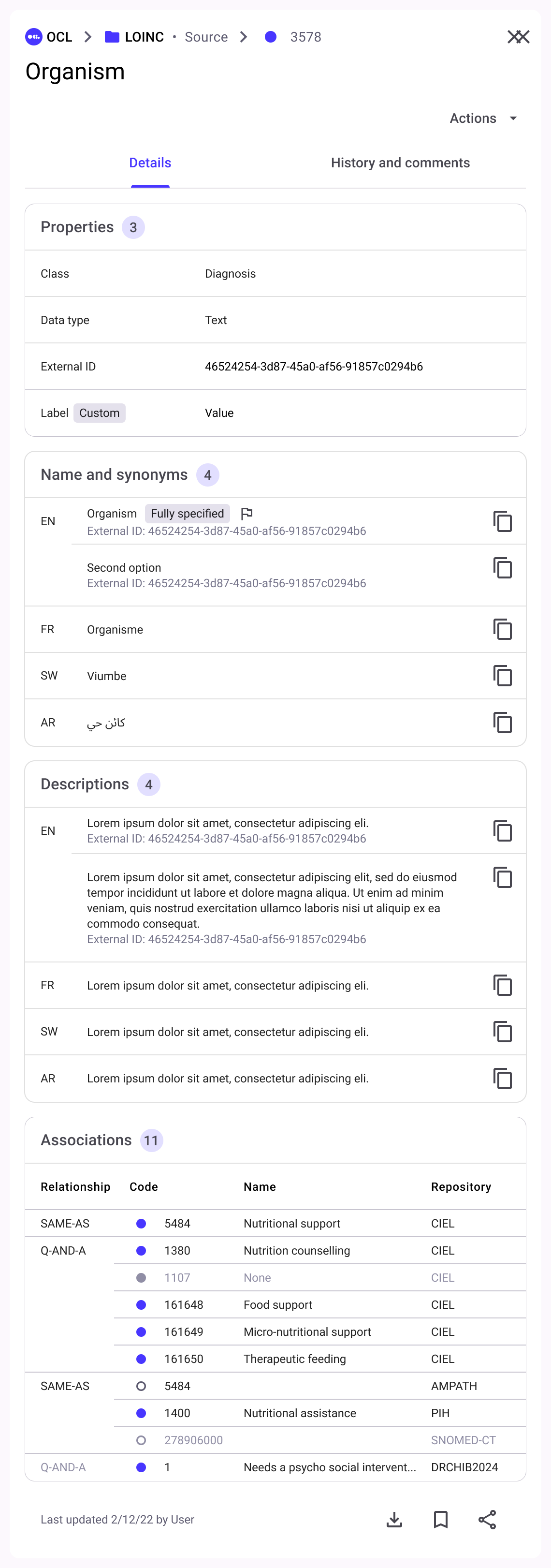551x1568 pixels.
Task: Click the flag icon beside Fully specified
Action: 246,514
